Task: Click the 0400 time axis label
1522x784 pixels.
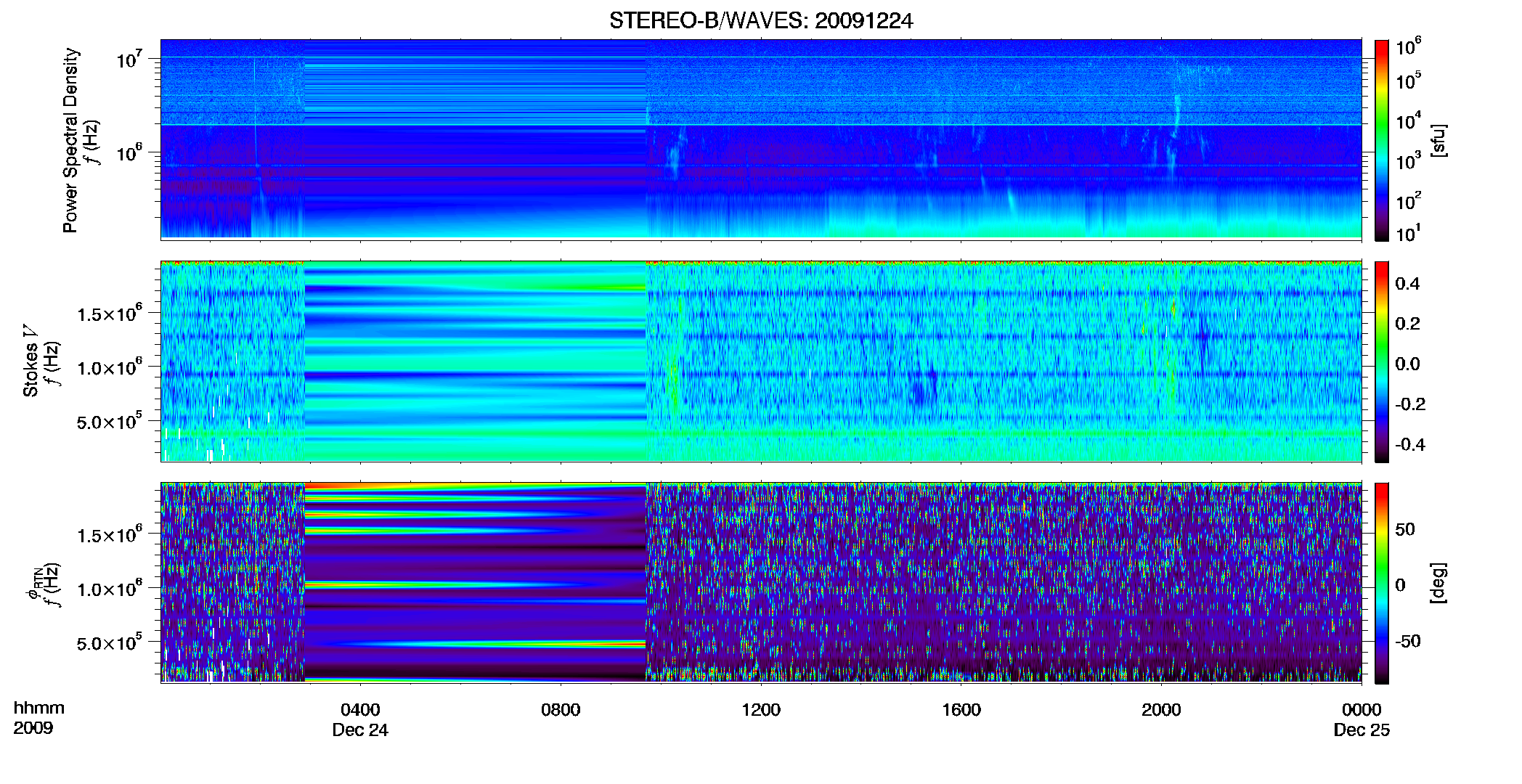Action: 360,710
